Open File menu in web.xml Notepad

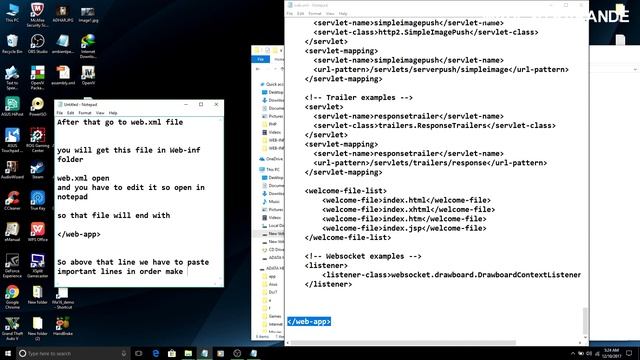point(289,13)
